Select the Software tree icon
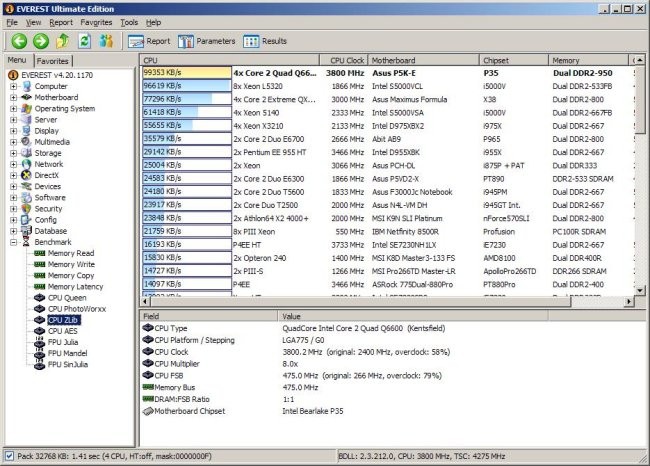Screen dimensions: 650x466 point(27,198)
